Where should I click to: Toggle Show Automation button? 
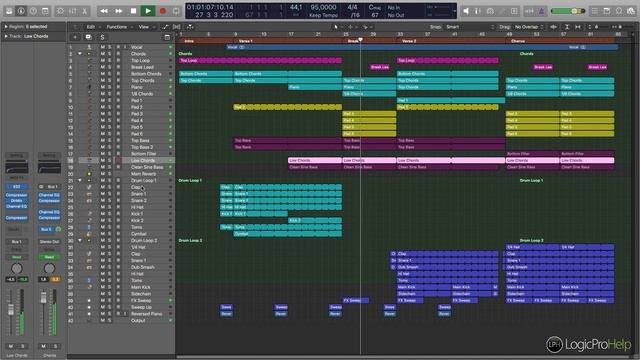(x=165, y=27)
